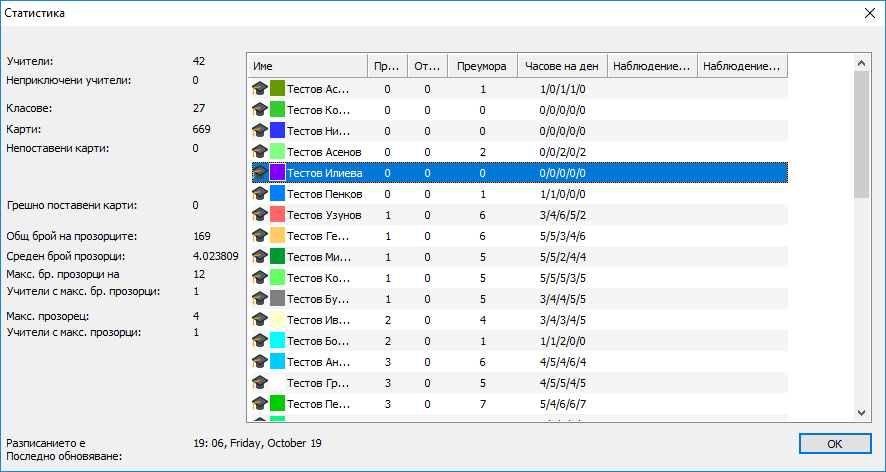Click the cap icon for Тестов Ив... row
This screenshot has width=886, height=472.
tap(260, 320)
